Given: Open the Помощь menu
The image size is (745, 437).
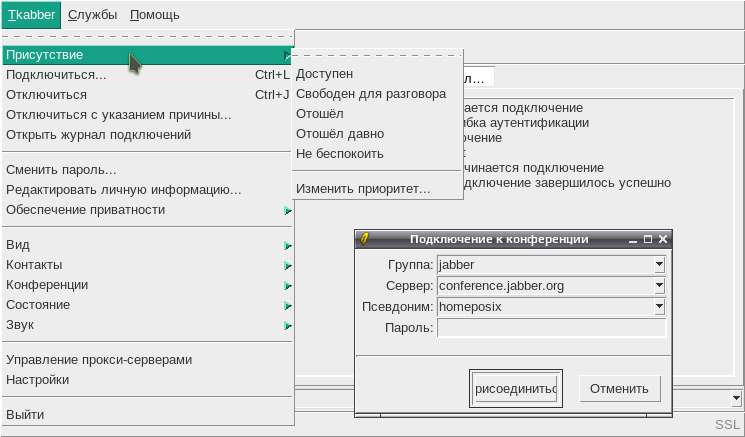Looking at the screenshot, I should point(155,15).
